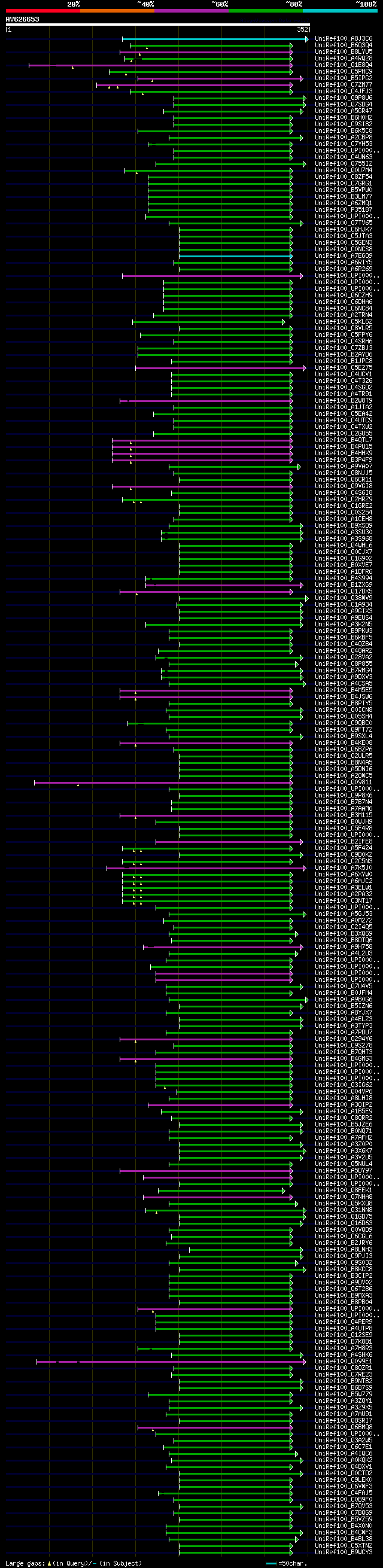The image size is (383, 1568).
Task: Open hit UniRef100_C7YH53
Action: point(344,144)
